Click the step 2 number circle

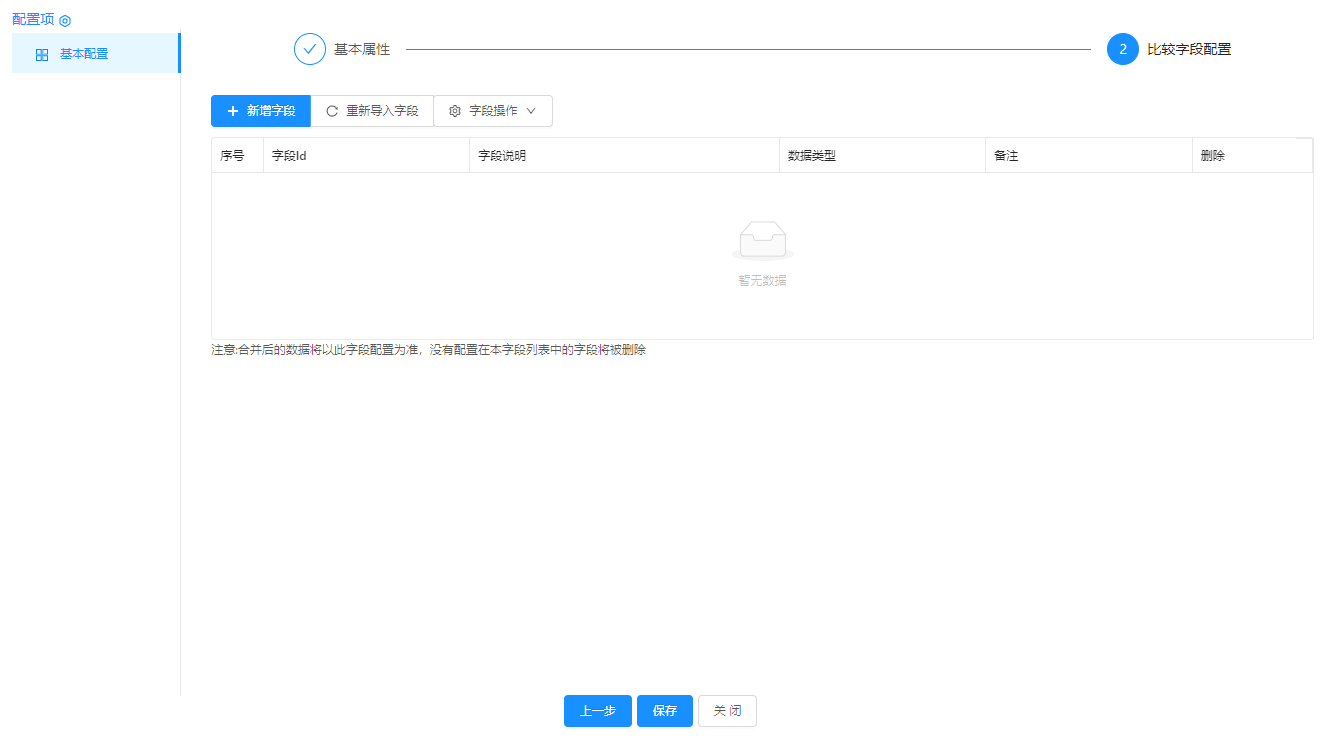(x=1123, y=49)
